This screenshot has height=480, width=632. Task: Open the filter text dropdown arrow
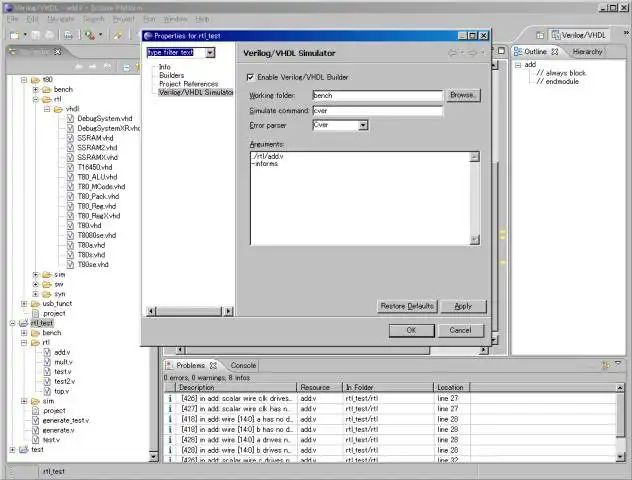(x=210, y=52)
